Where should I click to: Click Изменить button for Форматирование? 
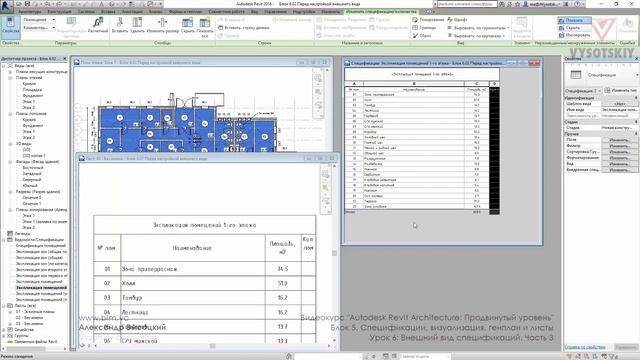pyautogui.click(x=620, y=158)
